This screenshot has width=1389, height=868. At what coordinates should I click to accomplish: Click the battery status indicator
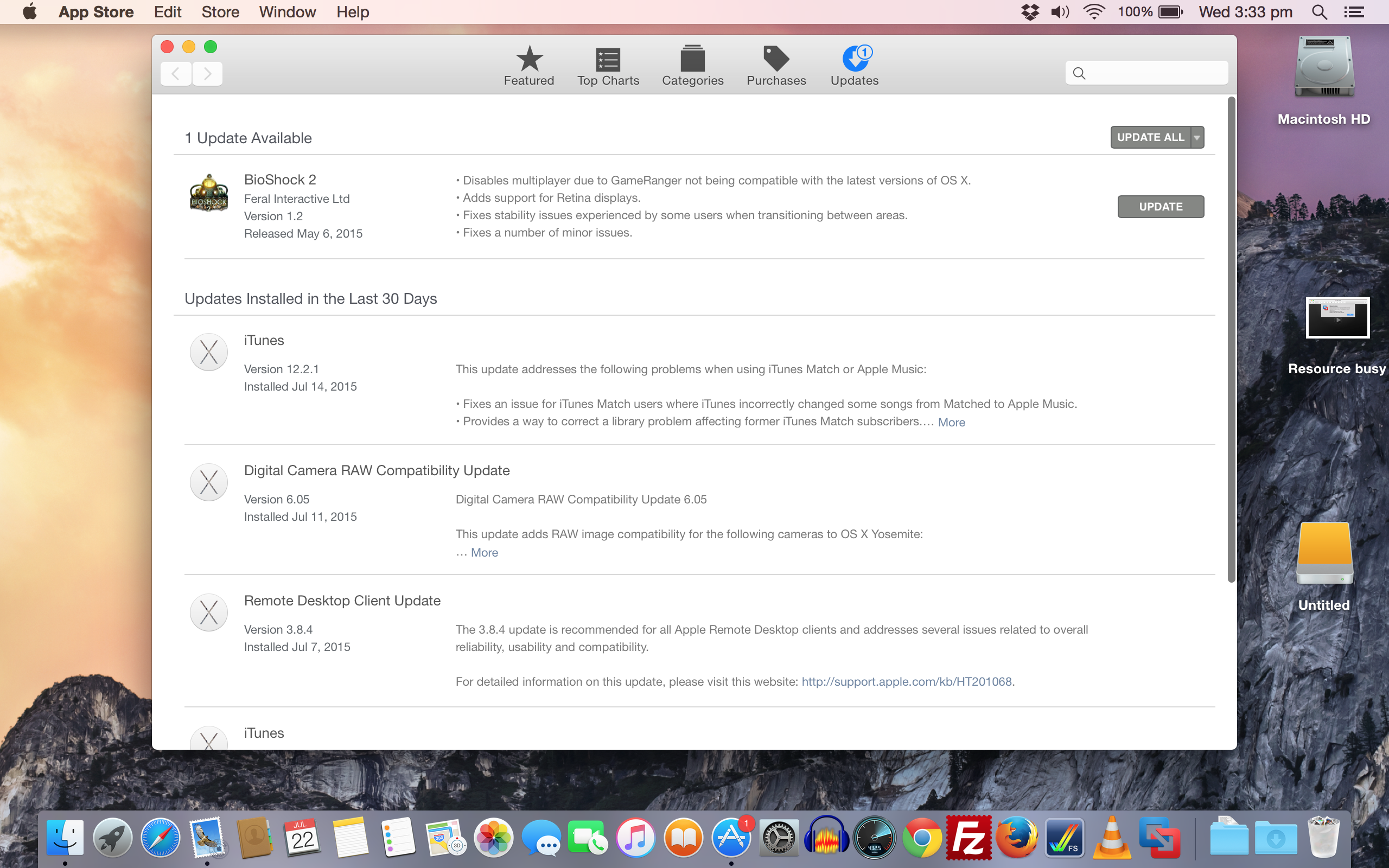(1150, 11)
